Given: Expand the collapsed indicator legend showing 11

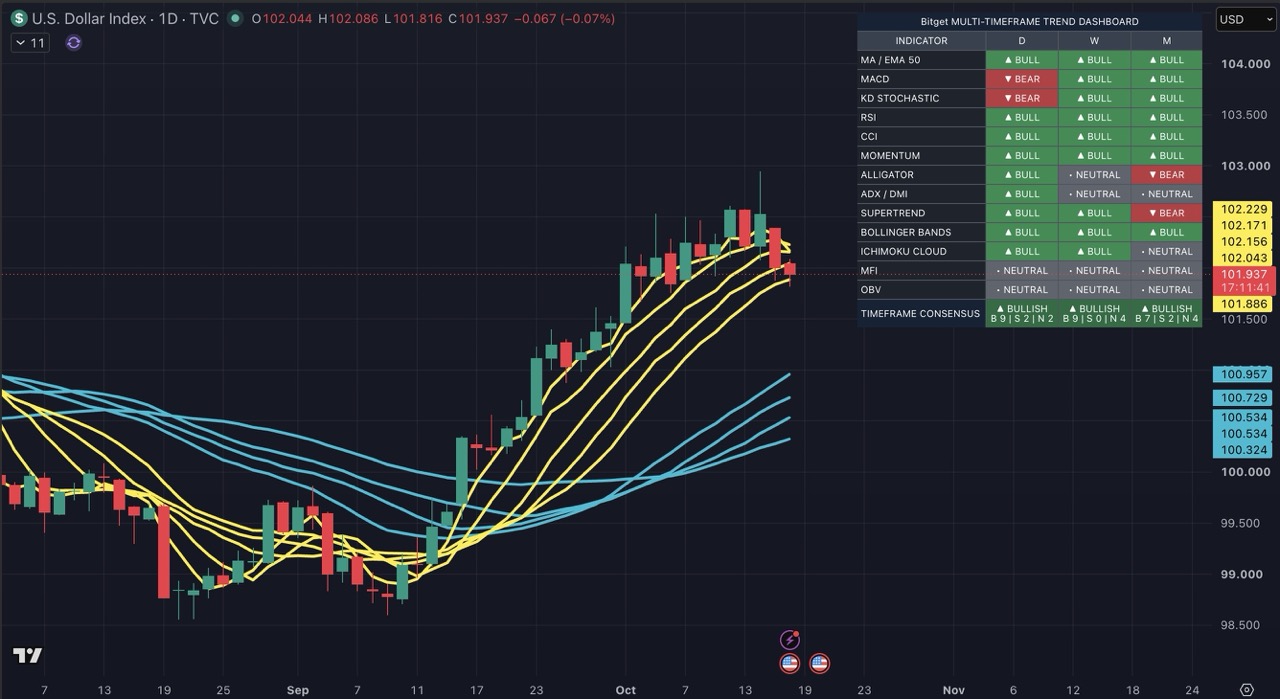Looking at the screenshot, I should (x=30, y=43).
